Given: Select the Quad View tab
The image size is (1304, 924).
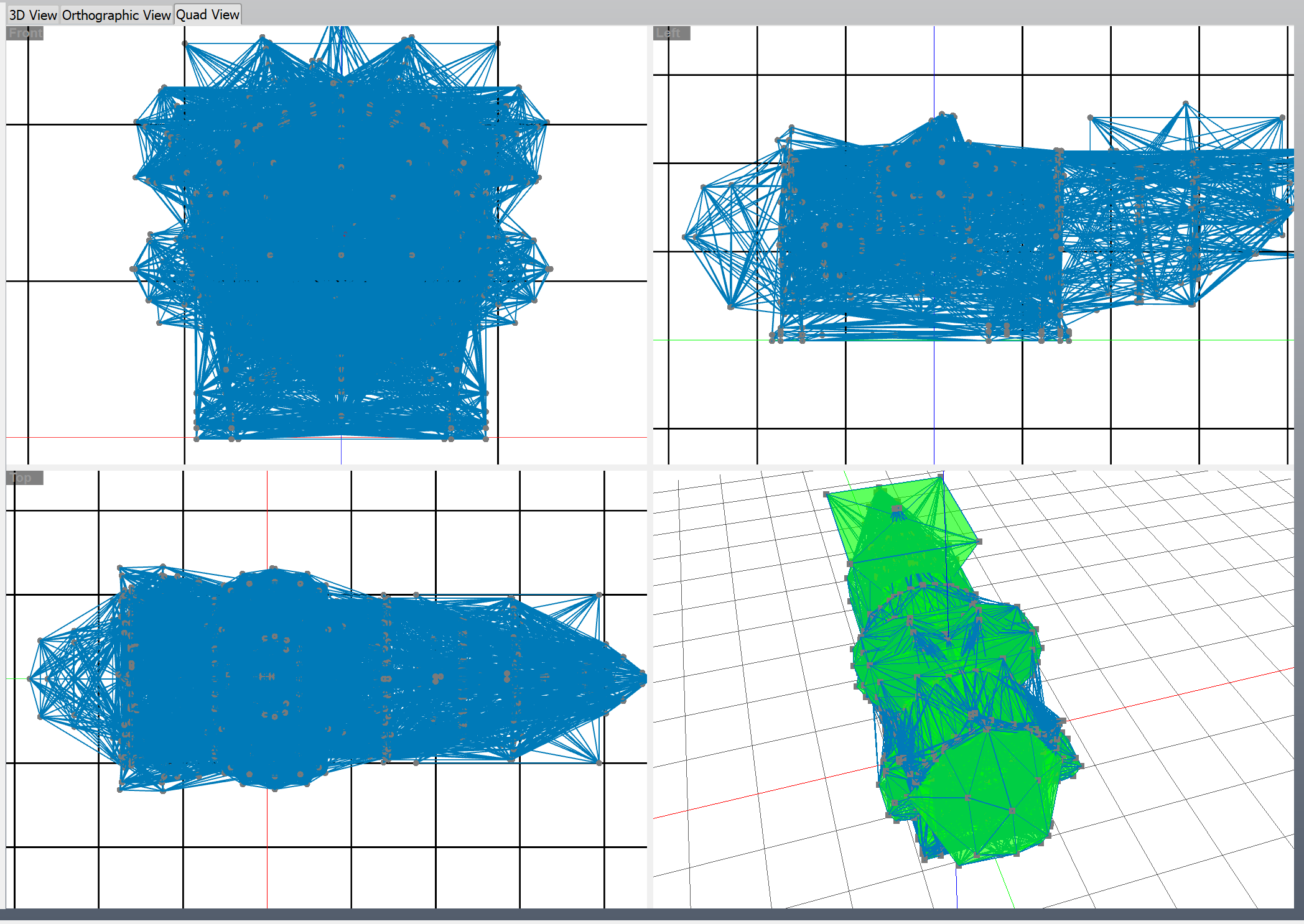Looking at the screenshot, I should coord(208,14).
